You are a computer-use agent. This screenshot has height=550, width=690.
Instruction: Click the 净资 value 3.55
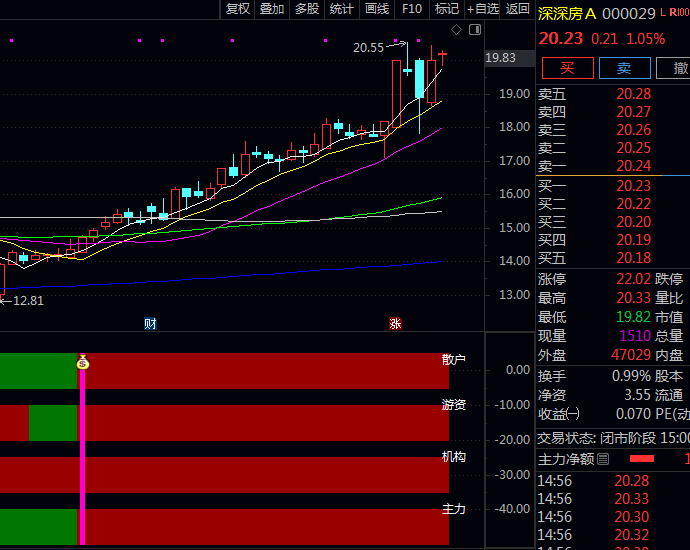637,395
